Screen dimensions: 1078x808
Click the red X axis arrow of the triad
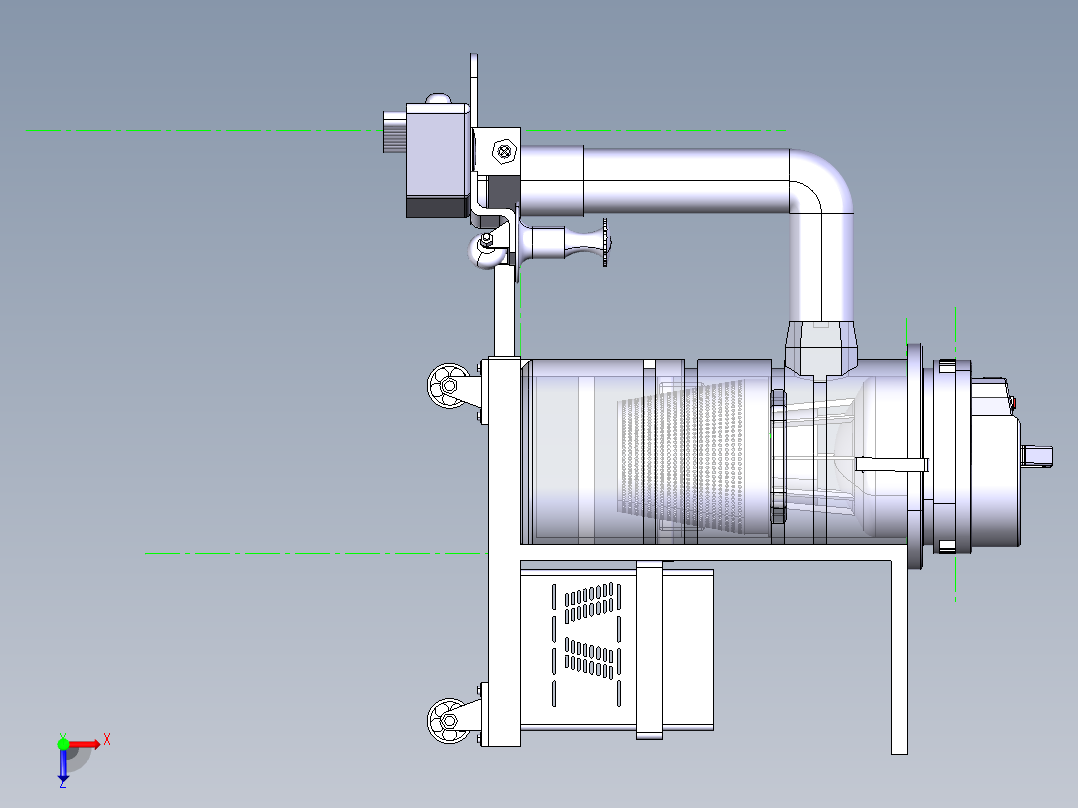coord(84,745)
